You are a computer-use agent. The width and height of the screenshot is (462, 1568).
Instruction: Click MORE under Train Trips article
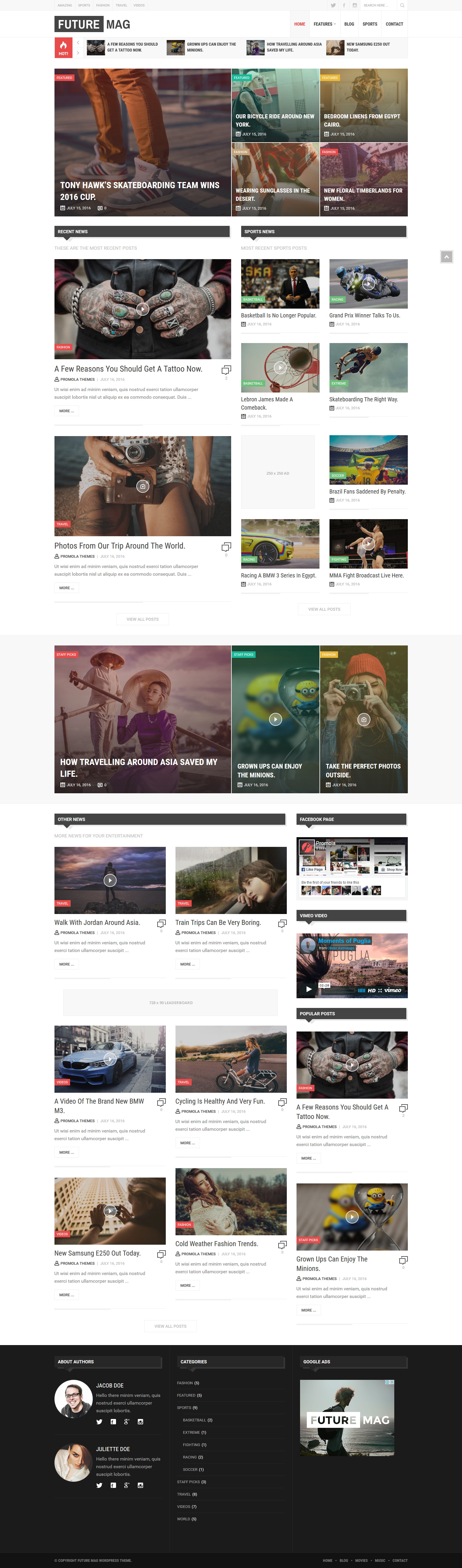(x=188, y=964)
